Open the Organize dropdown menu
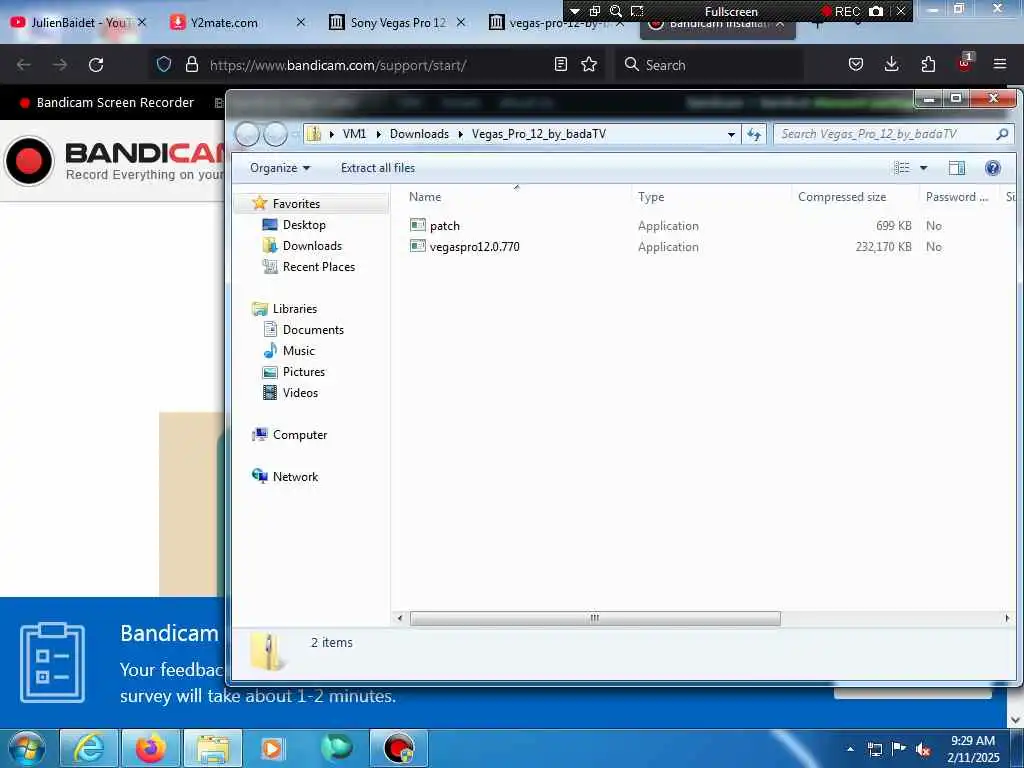Screen dimensions: 1024x768 280,168
